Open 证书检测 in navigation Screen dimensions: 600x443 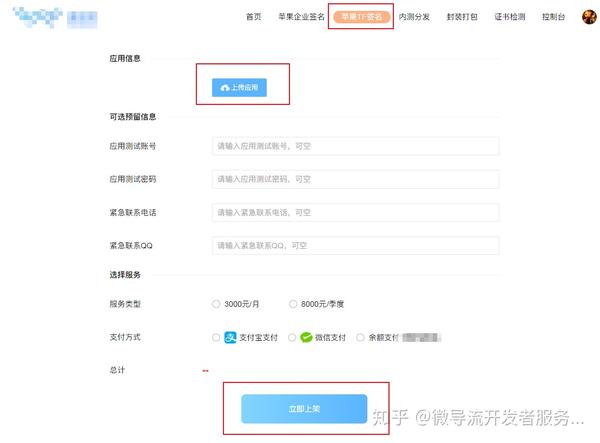pyautogui.click(x=510, y=17)
